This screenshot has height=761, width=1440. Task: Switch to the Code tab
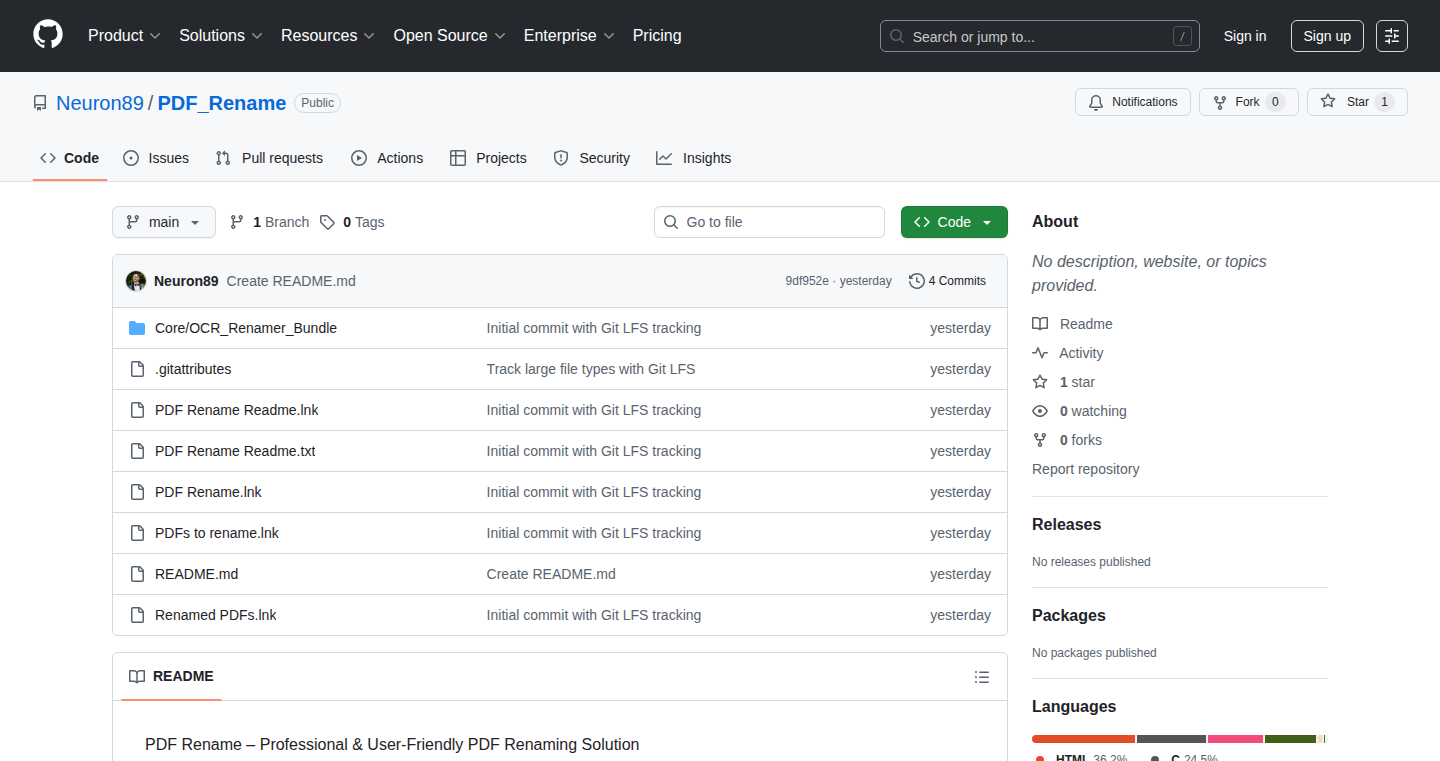pos(70,158)
